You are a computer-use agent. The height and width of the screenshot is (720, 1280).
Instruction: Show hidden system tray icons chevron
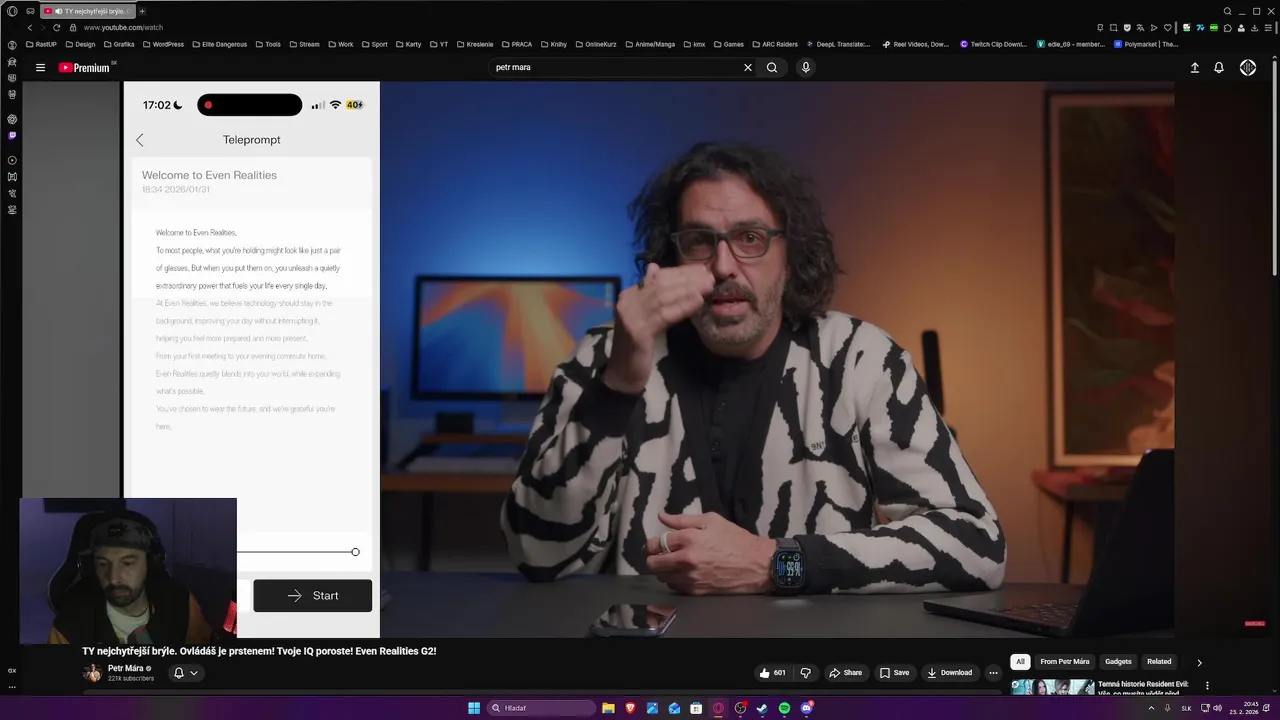click(1151, 708)
